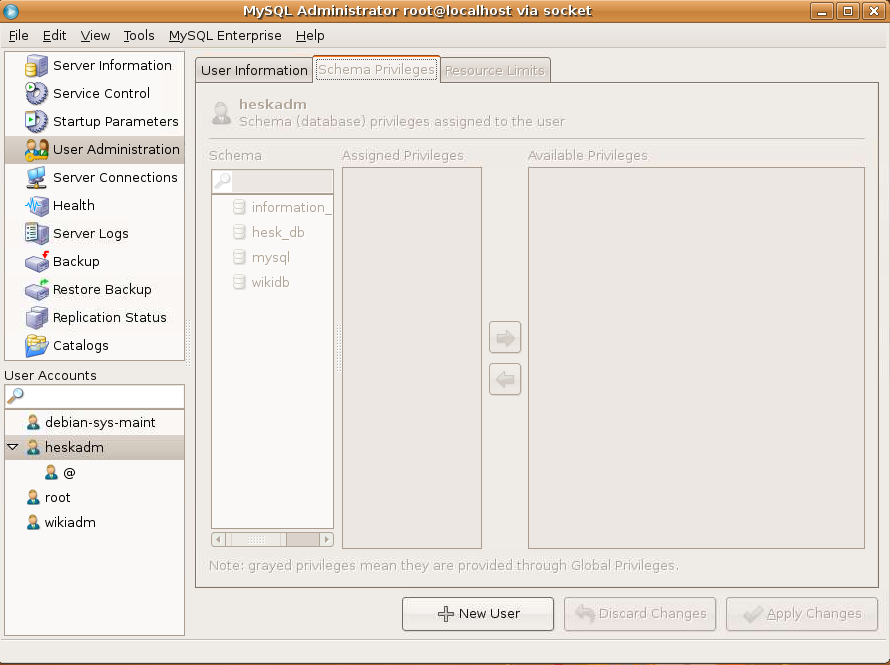Select the mysql schema name

271,258
